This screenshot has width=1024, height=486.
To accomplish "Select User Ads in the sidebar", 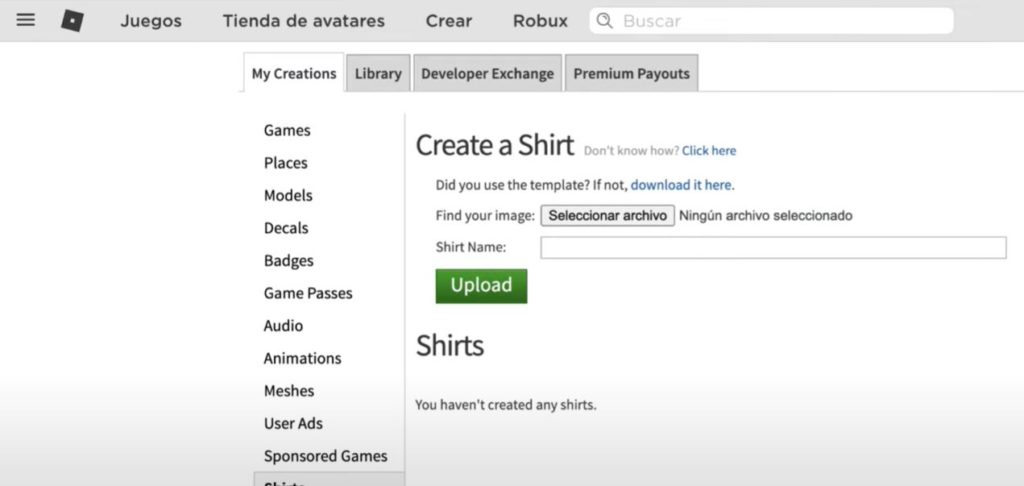I will 293,423.
